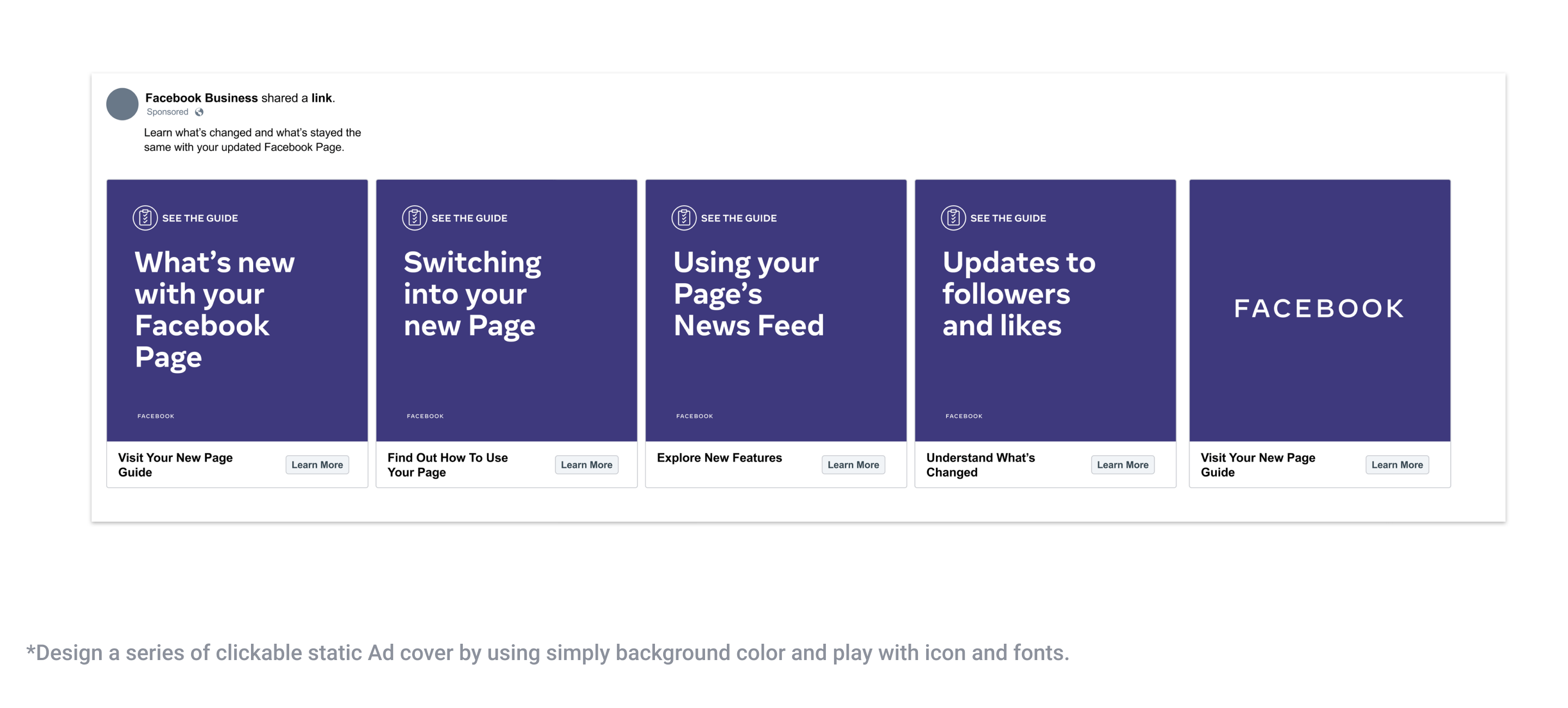Viewport: 1568px width, 708px height.
Task: Click small FACEBOOK wordmark on the What's new card
Action: (x=156, y=417)
